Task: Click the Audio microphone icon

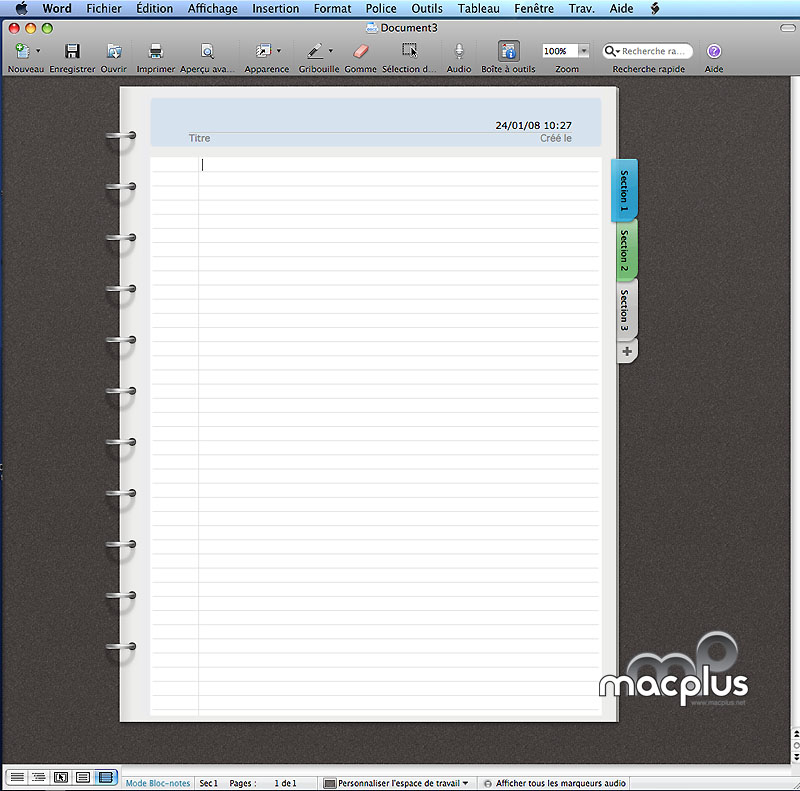Action: pos(459,51)
